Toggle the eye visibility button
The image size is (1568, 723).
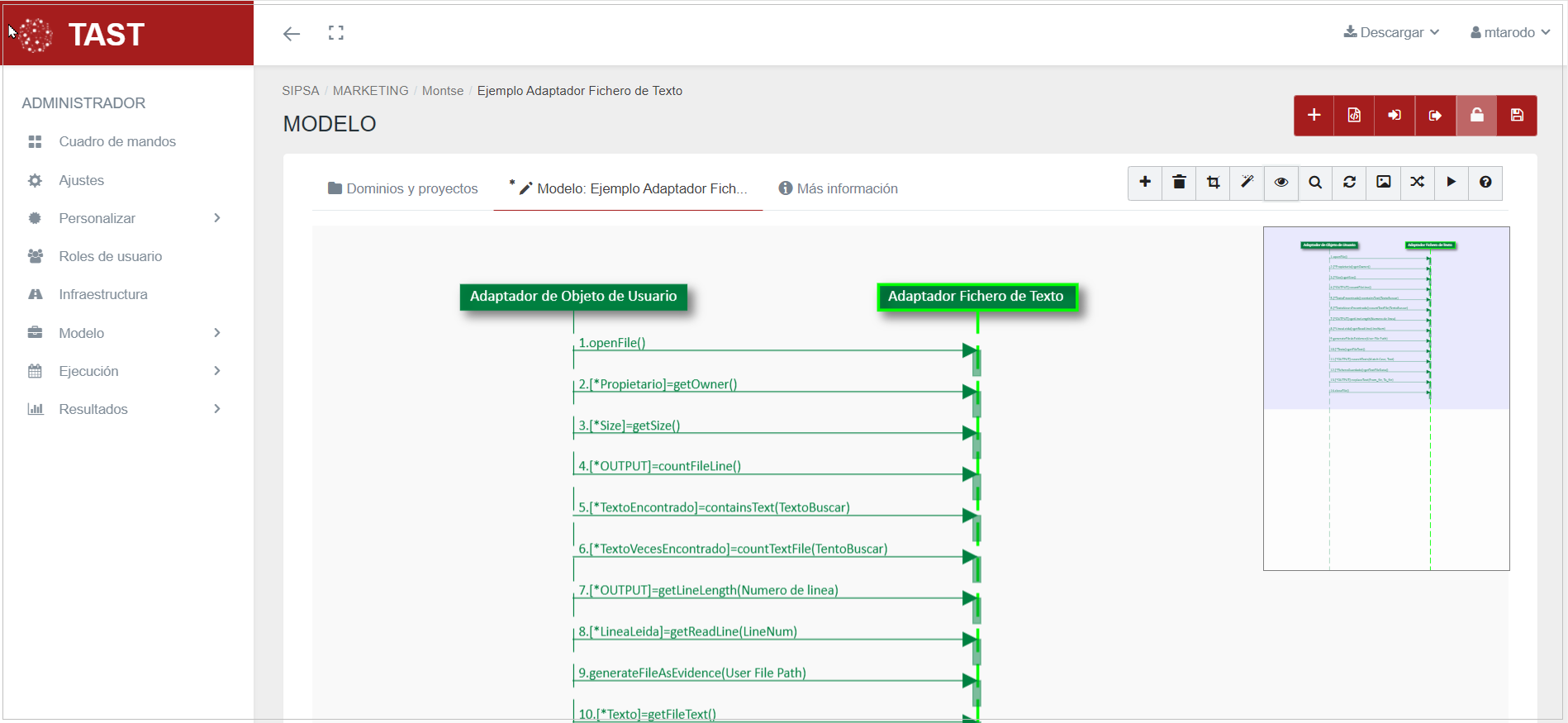[x=1281, y=183]
